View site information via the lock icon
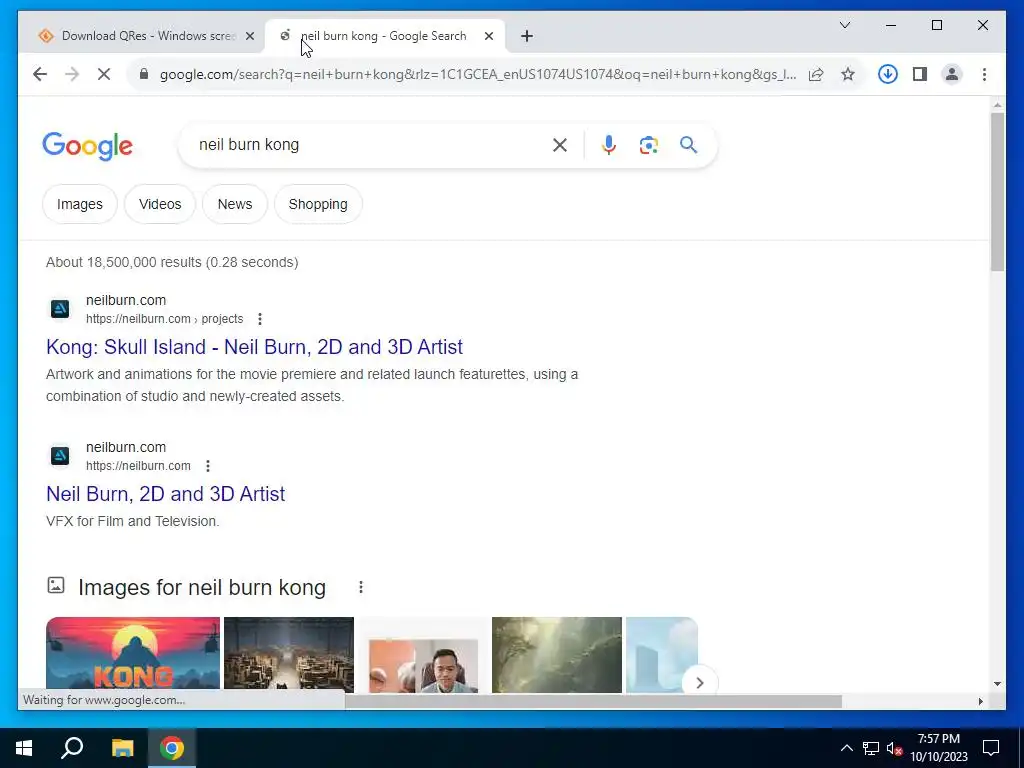This screenshot has width=1024, height=768. tap(144, 74)
